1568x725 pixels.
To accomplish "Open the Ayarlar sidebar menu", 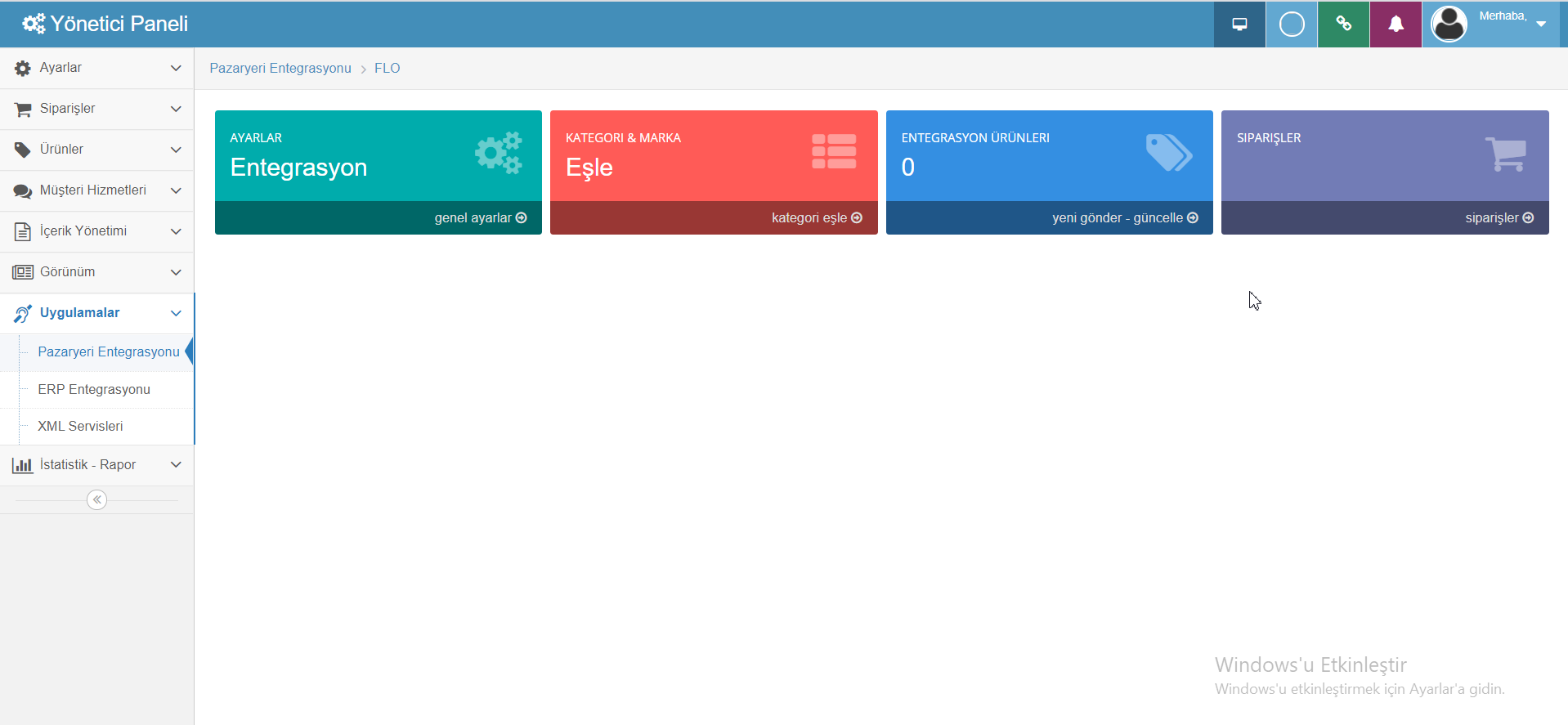I will point(96,68).
